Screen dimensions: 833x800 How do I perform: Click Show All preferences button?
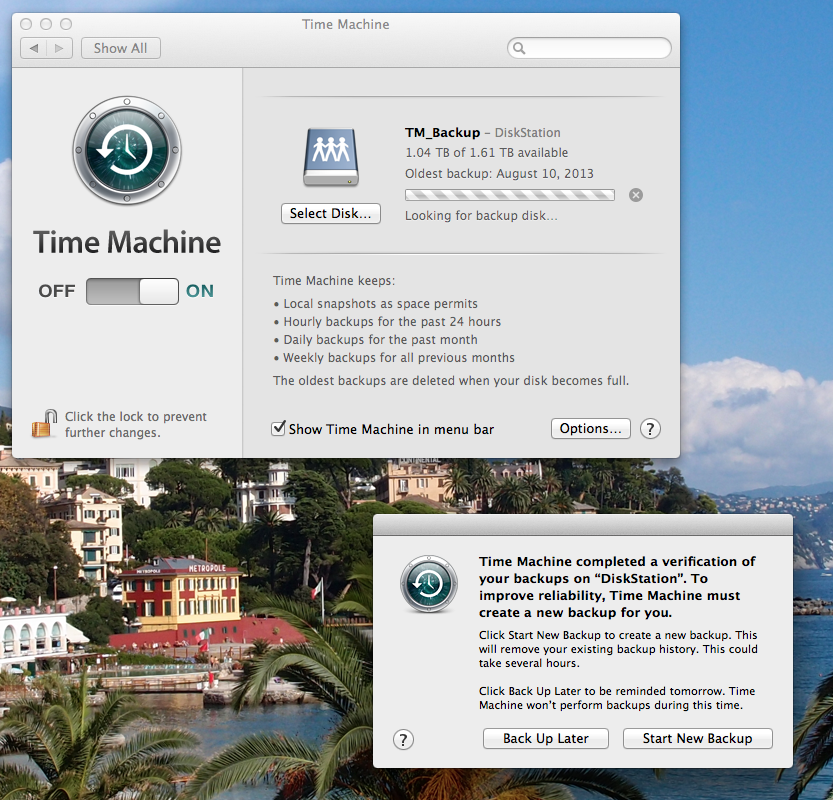pos(120,48)
